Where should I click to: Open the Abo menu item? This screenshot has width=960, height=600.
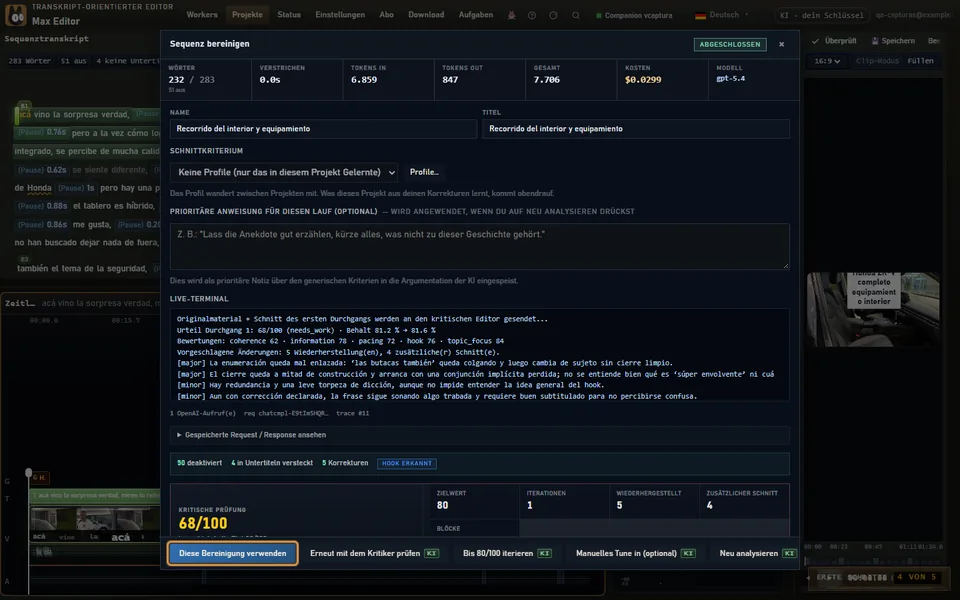(386, 15)
